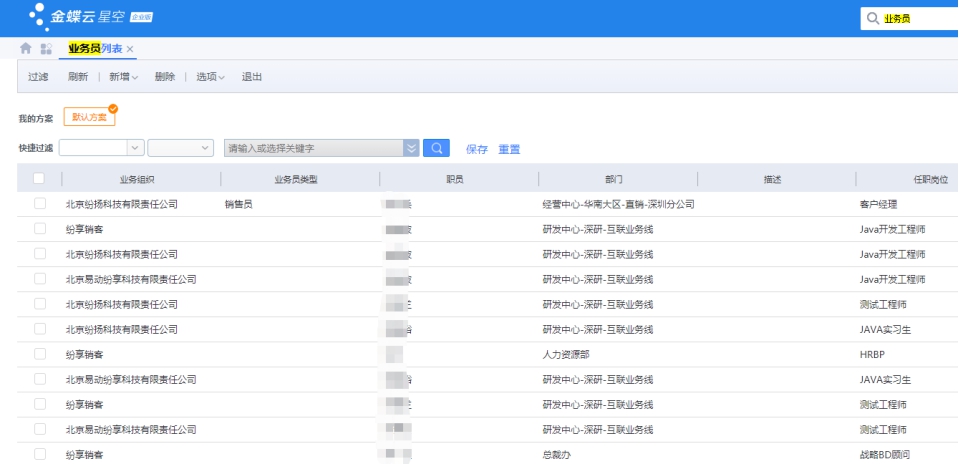Select the 默认方案 scheme button
This screenshot has height=465, width=959.
coord(89,117)
